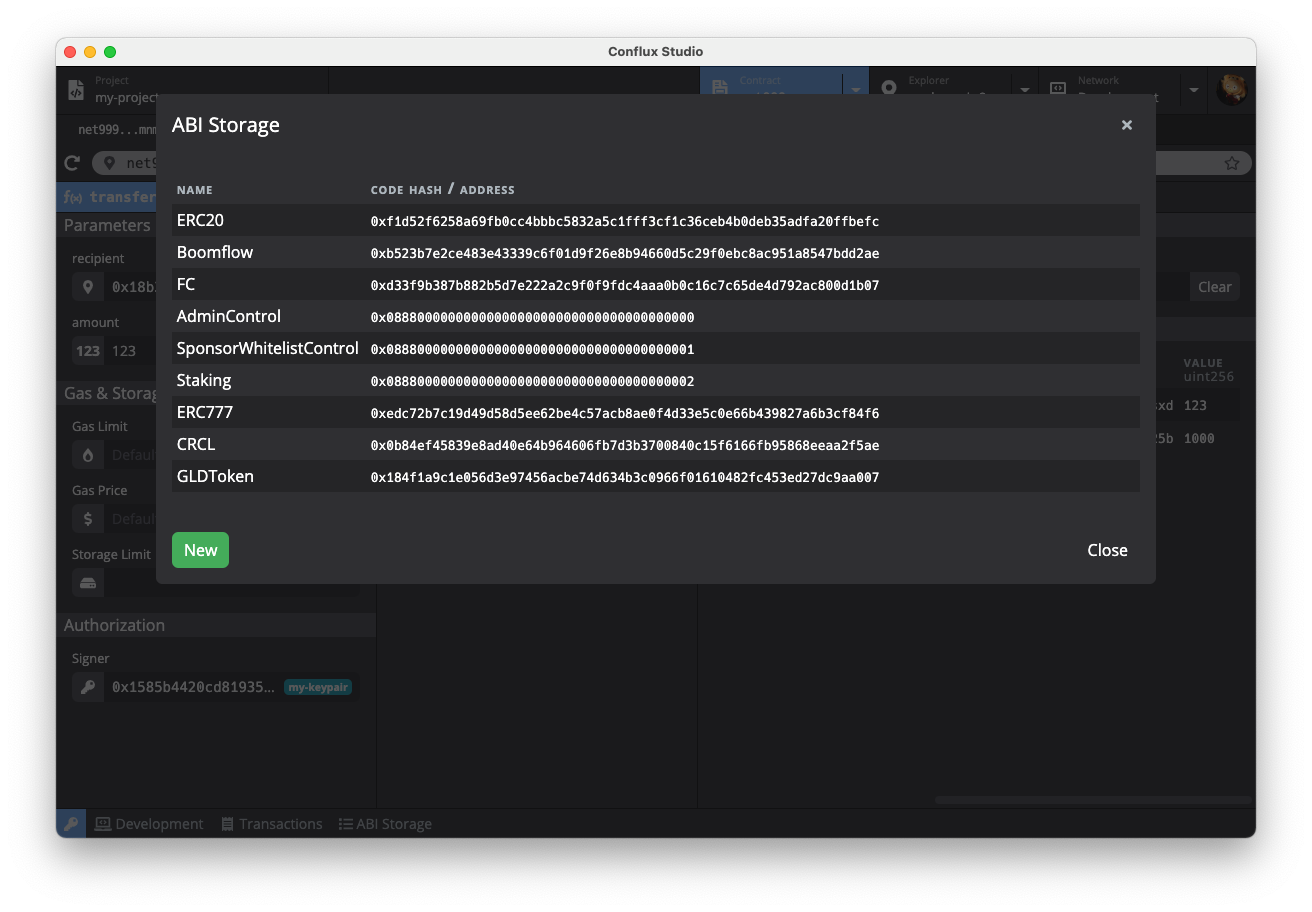Image resolution: width=1312 pixels, height=912 pixels.
Task: Click Boomflow code hash 0xb523b7e2...
Action: click(x=625, y=254)
